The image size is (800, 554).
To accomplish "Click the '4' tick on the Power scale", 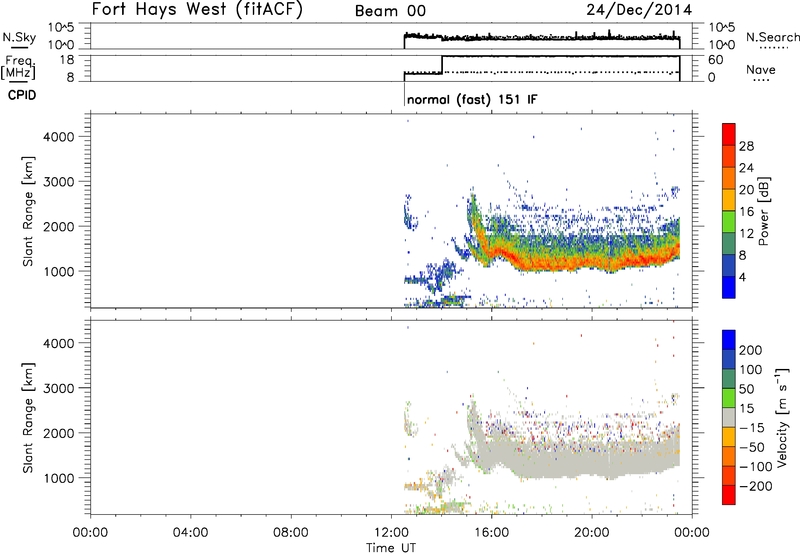I will click(x=742, y=277).
